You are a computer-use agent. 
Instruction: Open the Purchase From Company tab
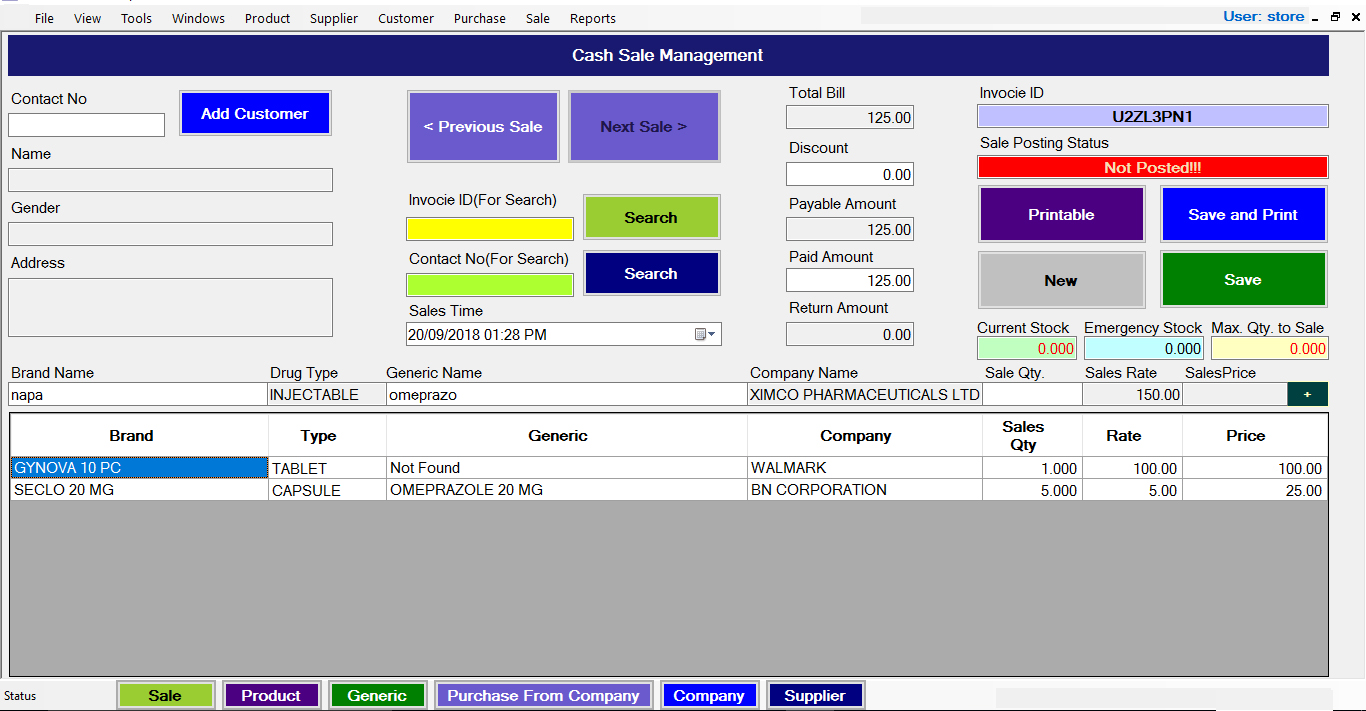543,695
